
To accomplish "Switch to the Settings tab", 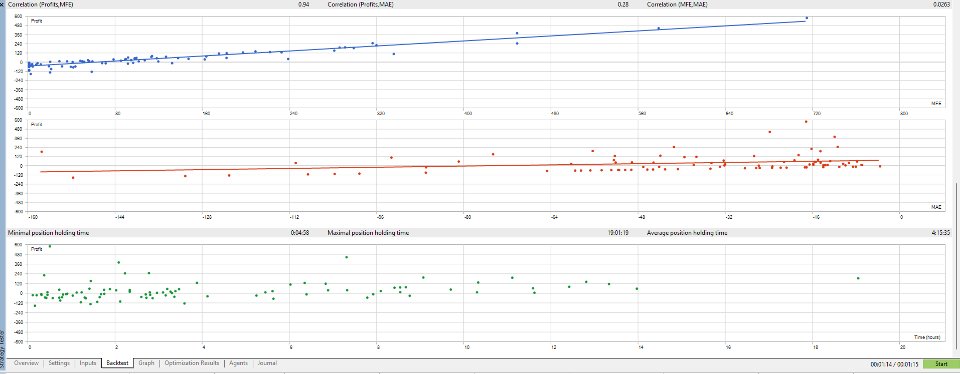I will pyautogui.click(x=59, y=363).
